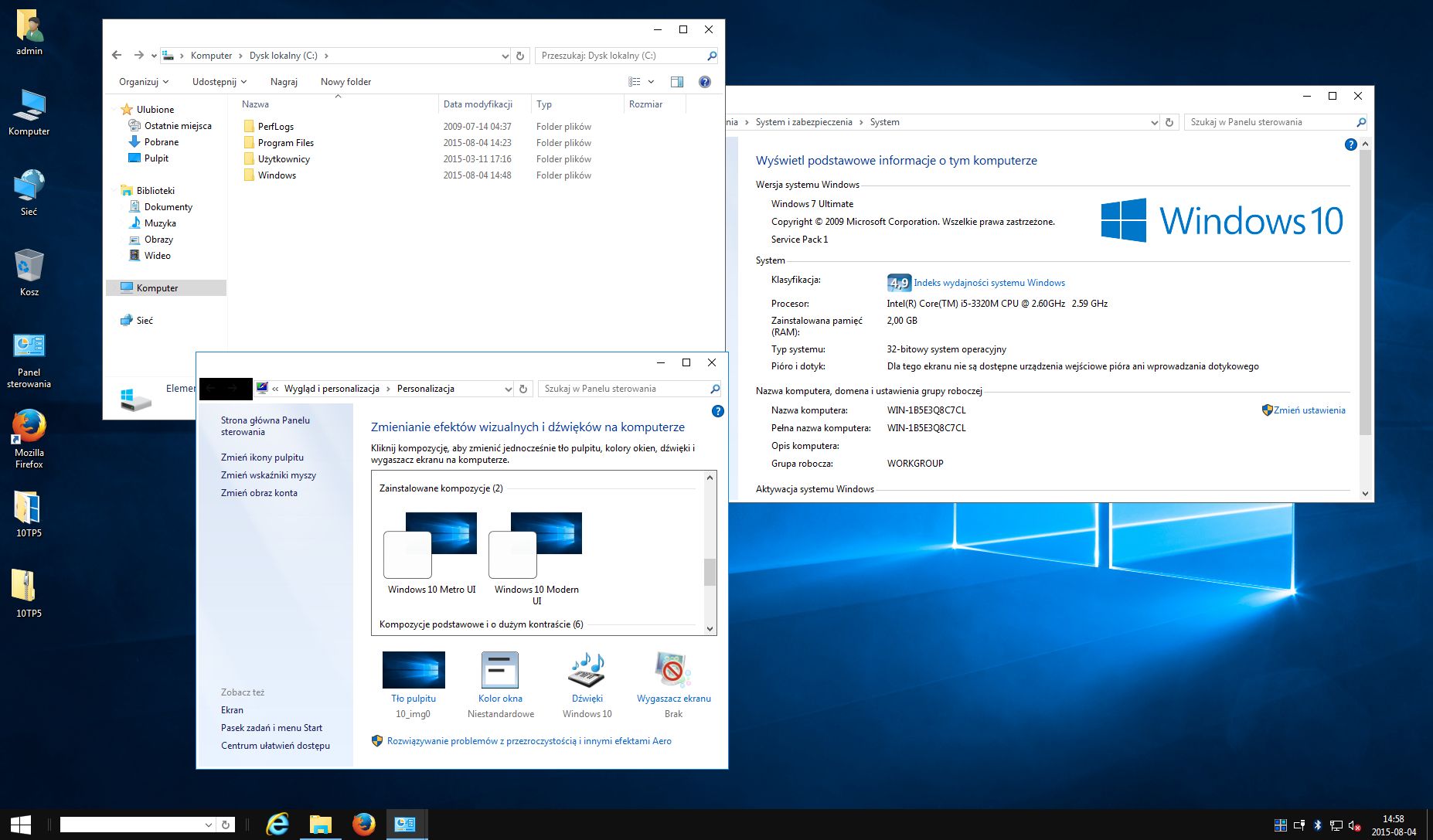Click the "Nowy folder" button
The image size is (1433, 840).
coord(345,82)
